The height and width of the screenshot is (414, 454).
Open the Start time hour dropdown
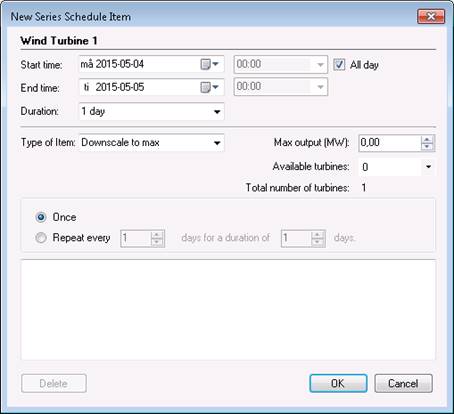tap(320, 64)
